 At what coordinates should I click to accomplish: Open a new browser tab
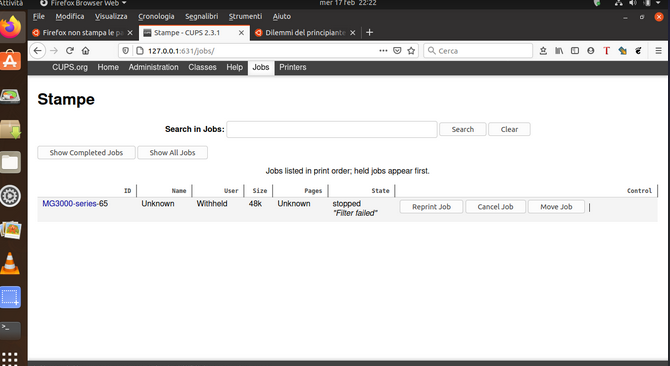coord(370,32)
